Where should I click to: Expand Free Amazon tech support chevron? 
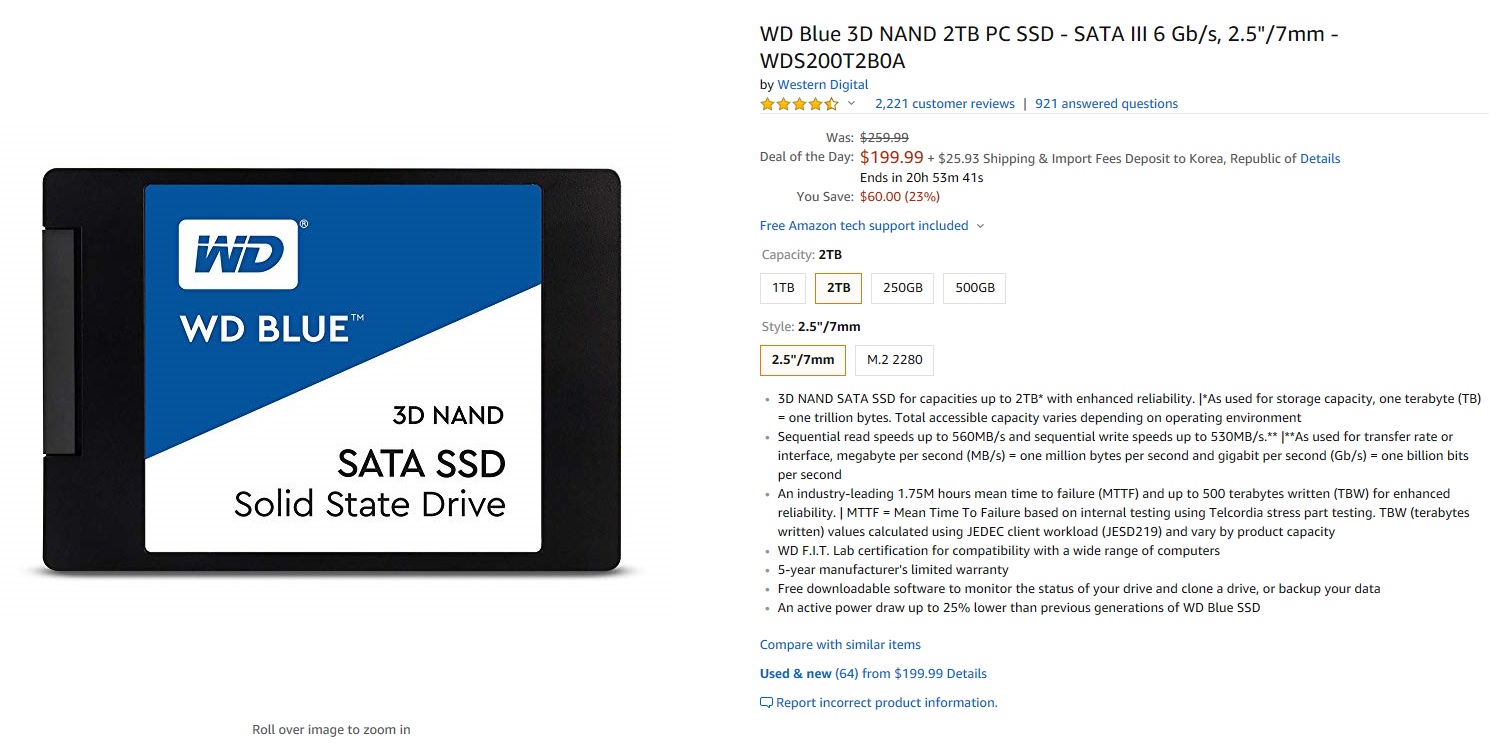(x=980, y=226)
